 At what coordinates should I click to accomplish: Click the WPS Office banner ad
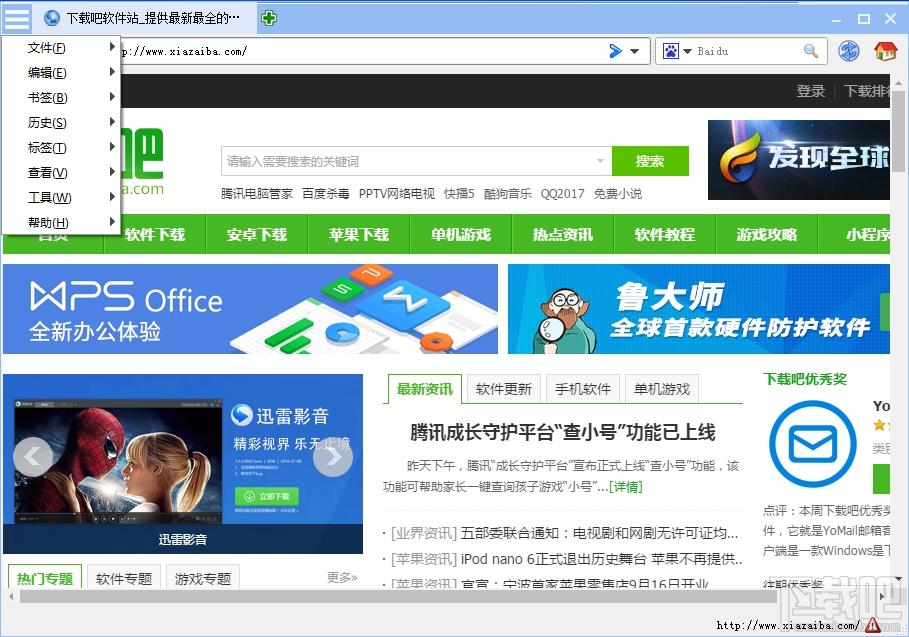(250, 309)
